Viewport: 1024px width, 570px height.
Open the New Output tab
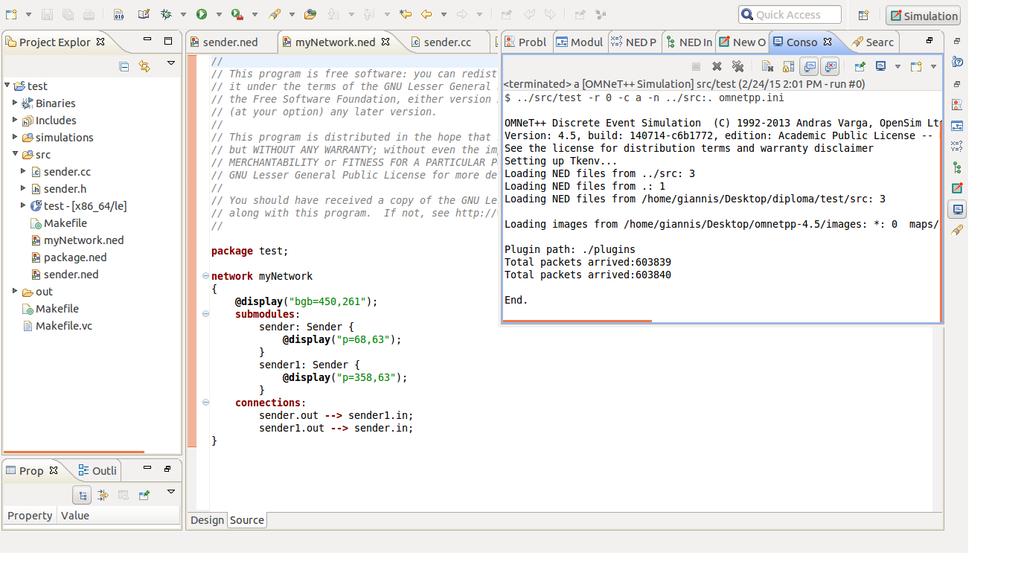point(742,42)
